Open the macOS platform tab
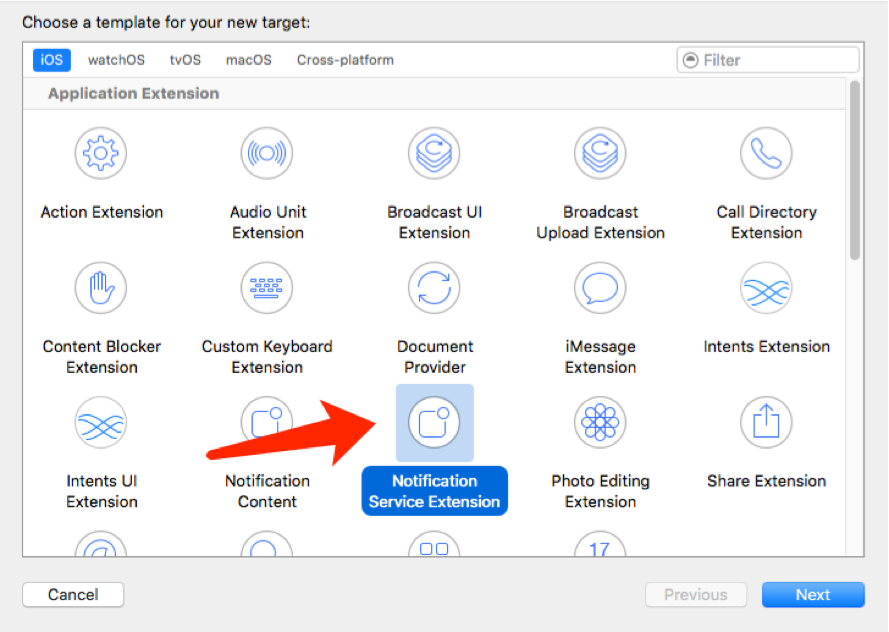 coord(248,60)
